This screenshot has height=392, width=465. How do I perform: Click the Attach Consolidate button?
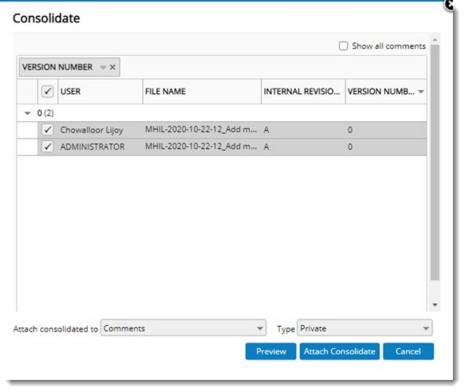coord(339,351)
